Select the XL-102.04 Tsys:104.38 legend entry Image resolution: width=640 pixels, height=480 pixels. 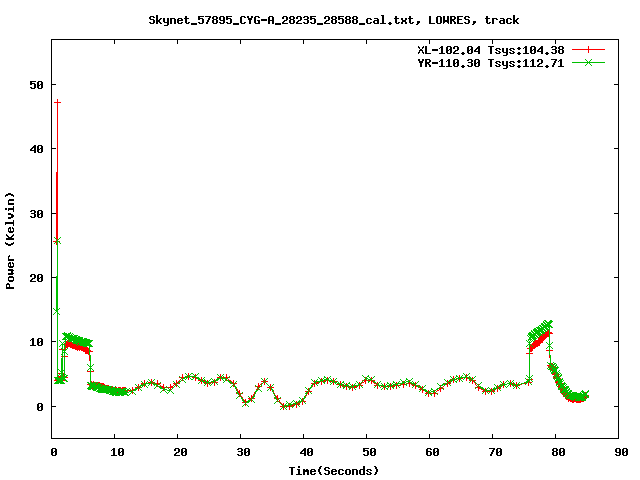491,50
